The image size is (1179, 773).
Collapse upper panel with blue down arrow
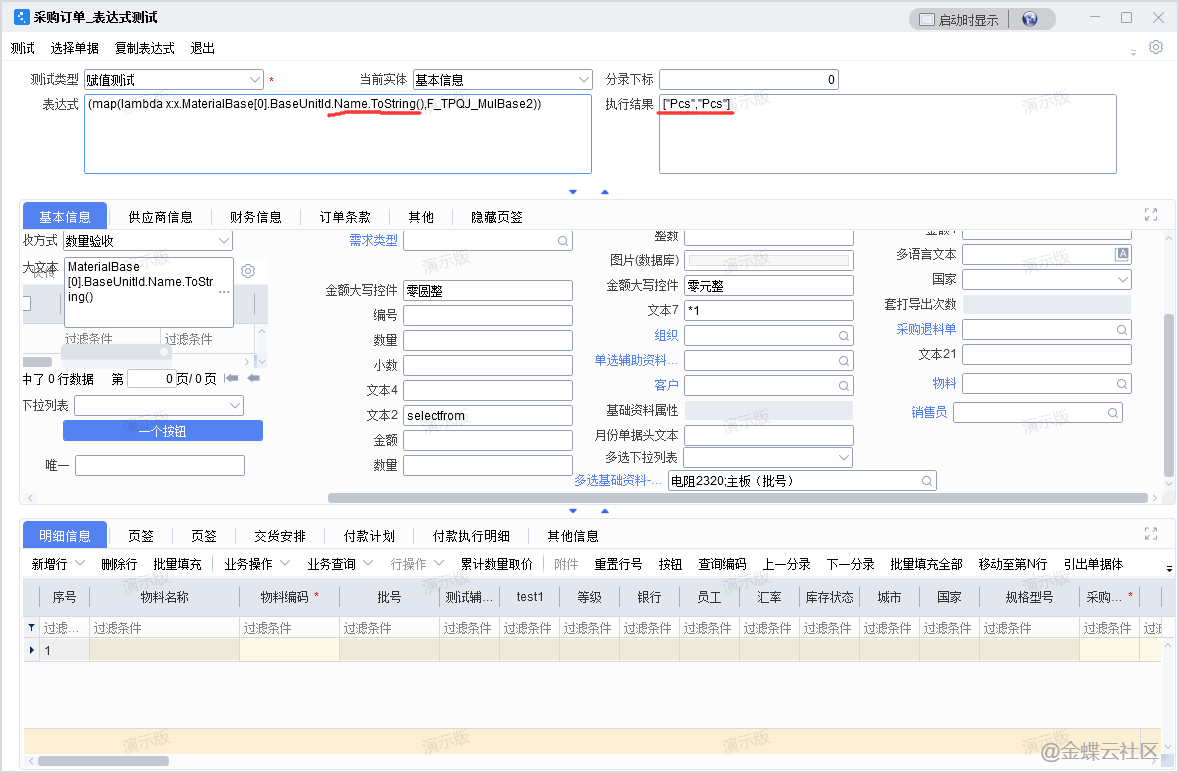pos(573,192)
